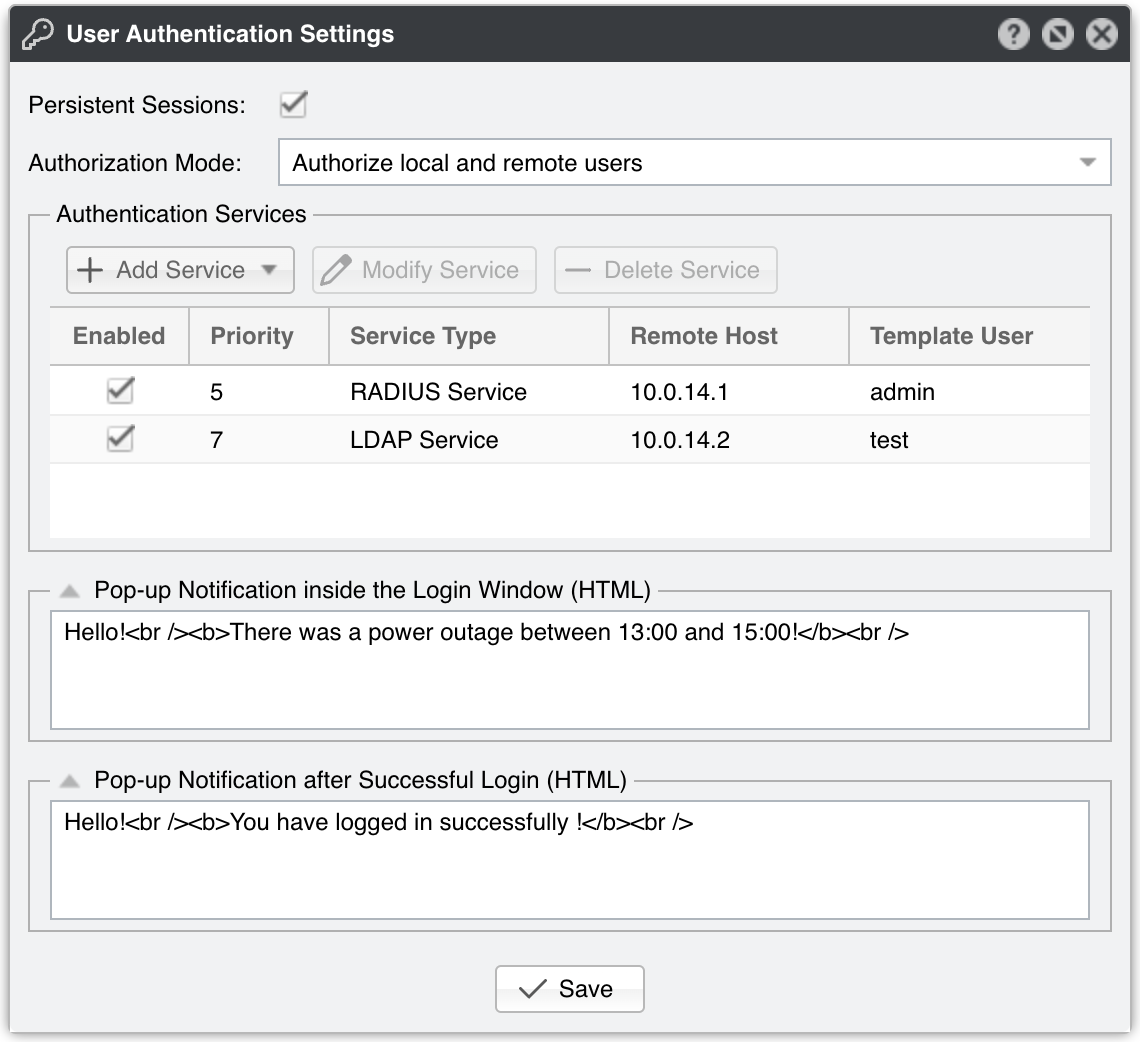Click the Successful Login notification text field
Image resolution: width=1140 pixels, height=1042 pixels.
click(x=569, y=870)
